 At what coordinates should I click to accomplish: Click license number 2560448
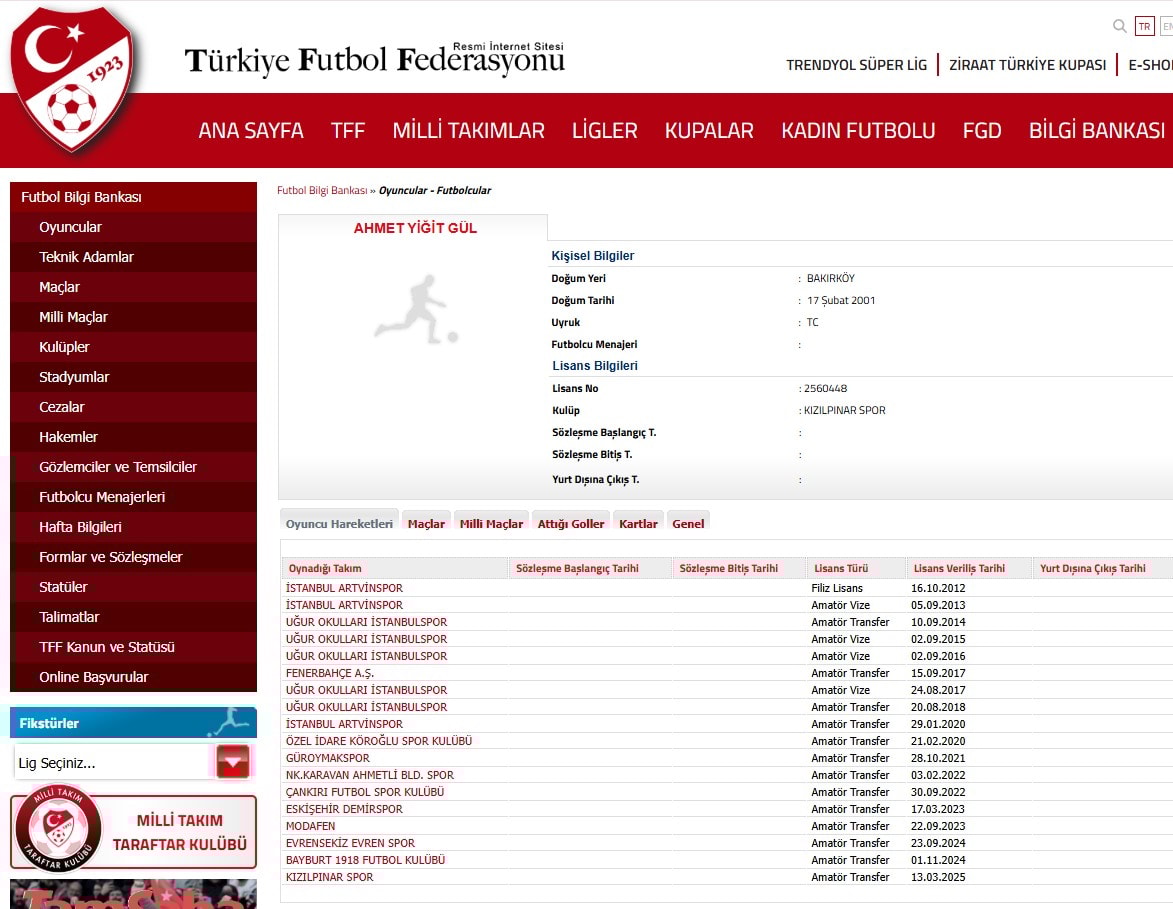click(x=826, y=388)
